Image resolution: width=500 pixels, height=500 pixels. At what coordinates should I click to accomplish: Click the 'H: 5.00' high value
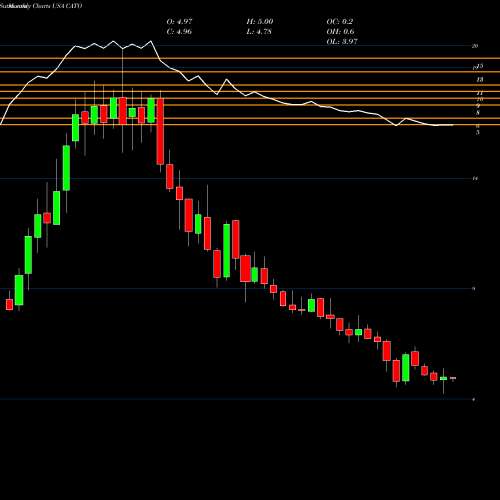260,22
